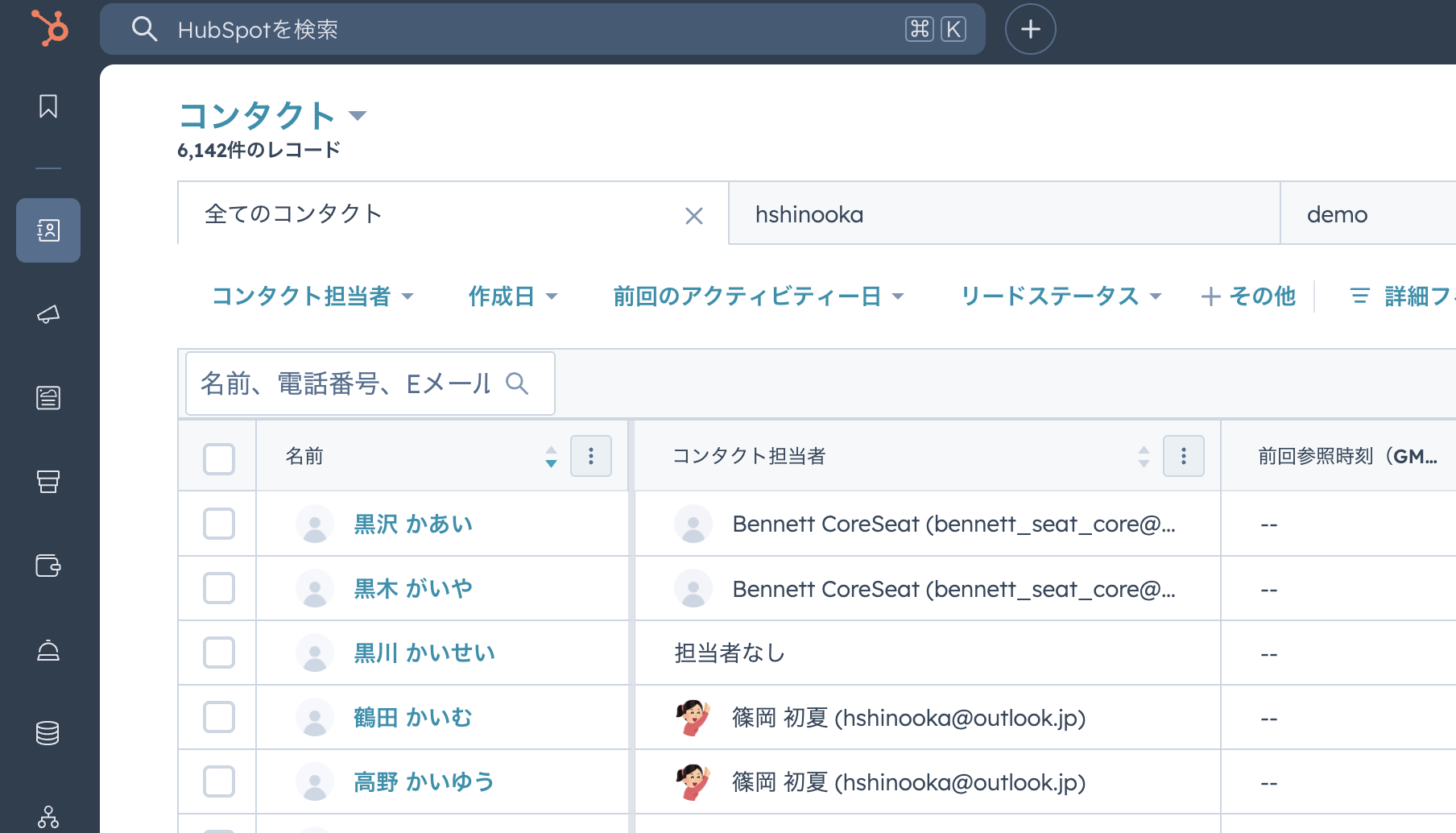
Task: Click the magnifier icon in HubSpot search bar
Action: (144, 29)
